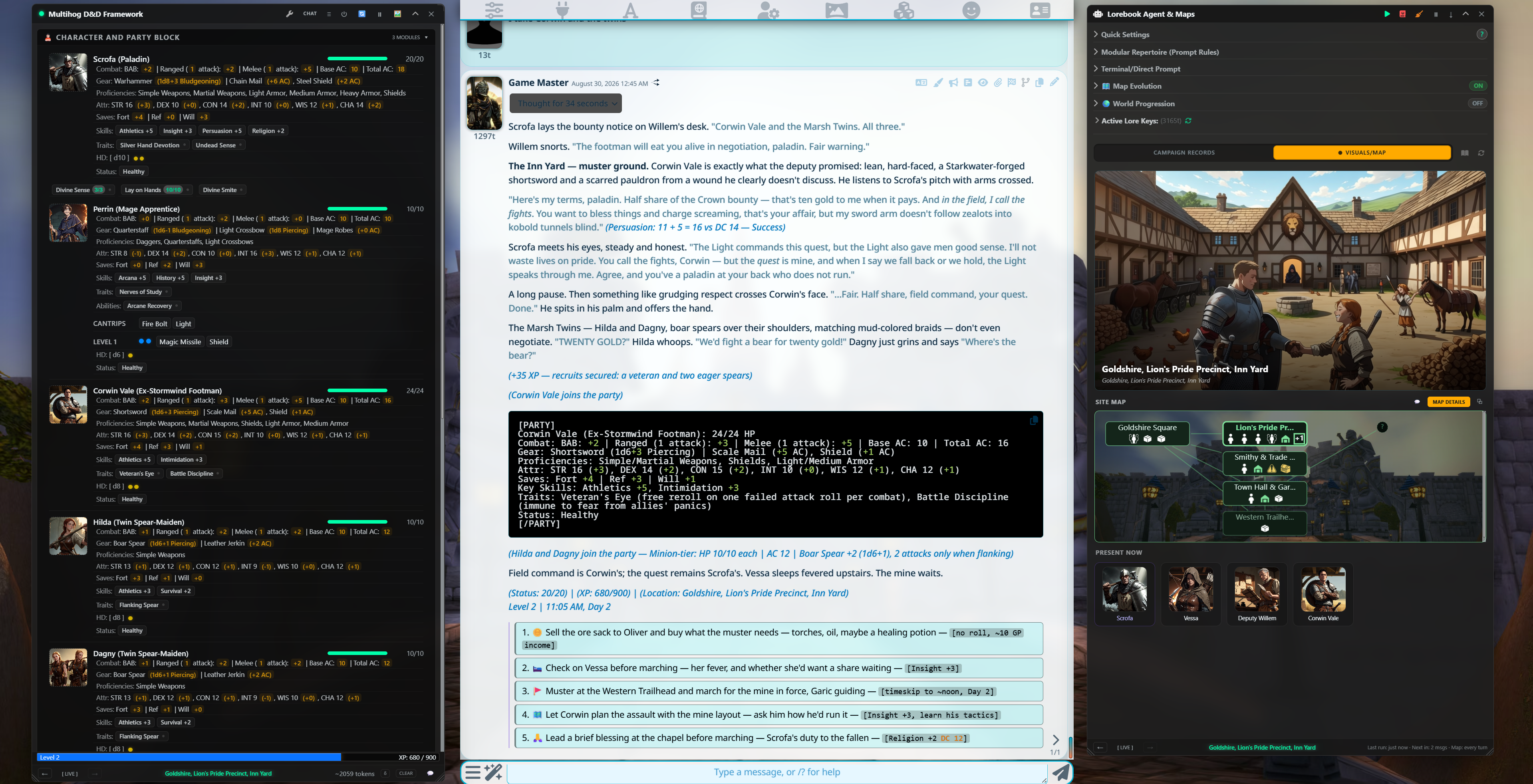Click the XP 680 / 900 progress bar

(x=238, y=757)
